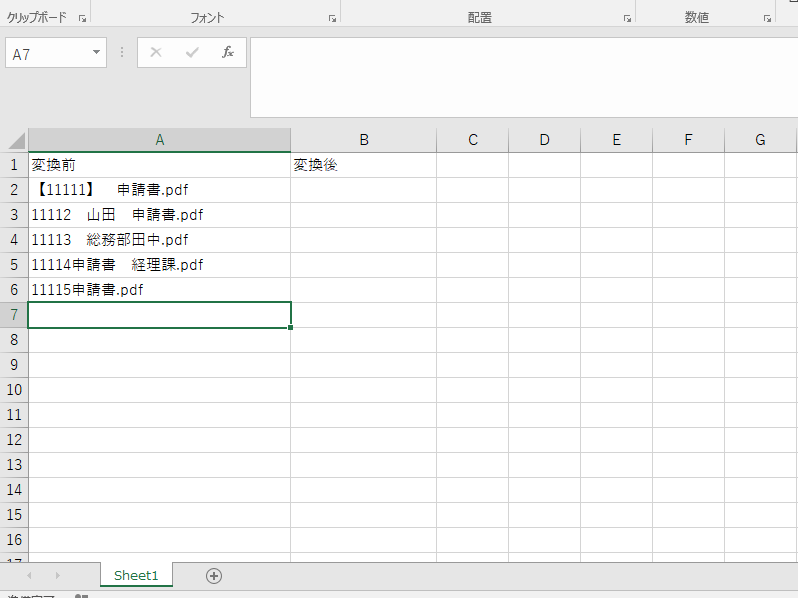This screenshot has height=598, width=798.
Task: Select column B header
Action: (363, 140)
